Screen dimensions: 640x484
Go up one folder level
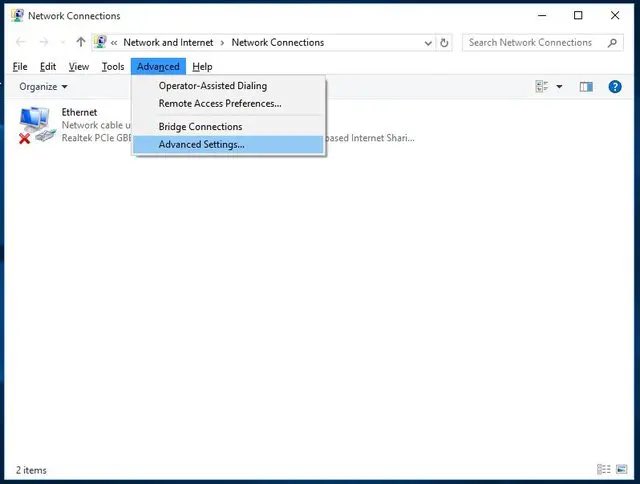tap(80, 42)
